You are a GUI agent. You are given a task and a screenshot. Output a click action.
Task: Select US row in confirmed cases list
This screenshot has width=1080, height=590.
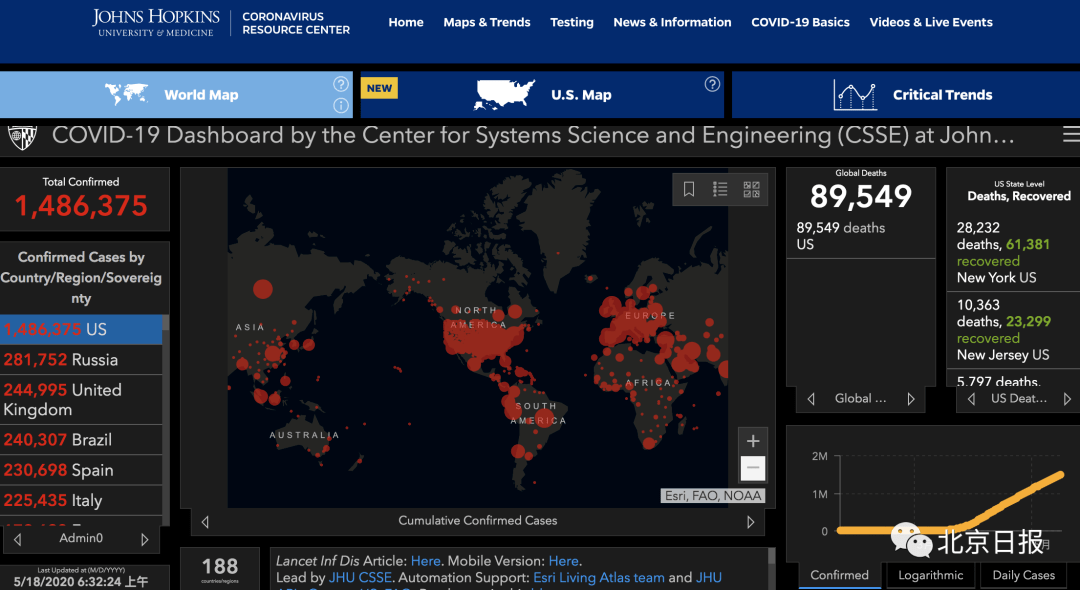pos(81,330)
